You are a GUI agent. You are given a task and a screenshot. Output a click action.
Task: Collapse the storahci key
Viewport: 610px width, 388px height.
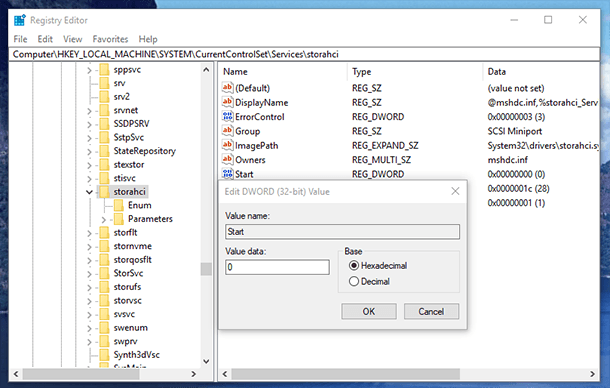[x=89, y=192]
